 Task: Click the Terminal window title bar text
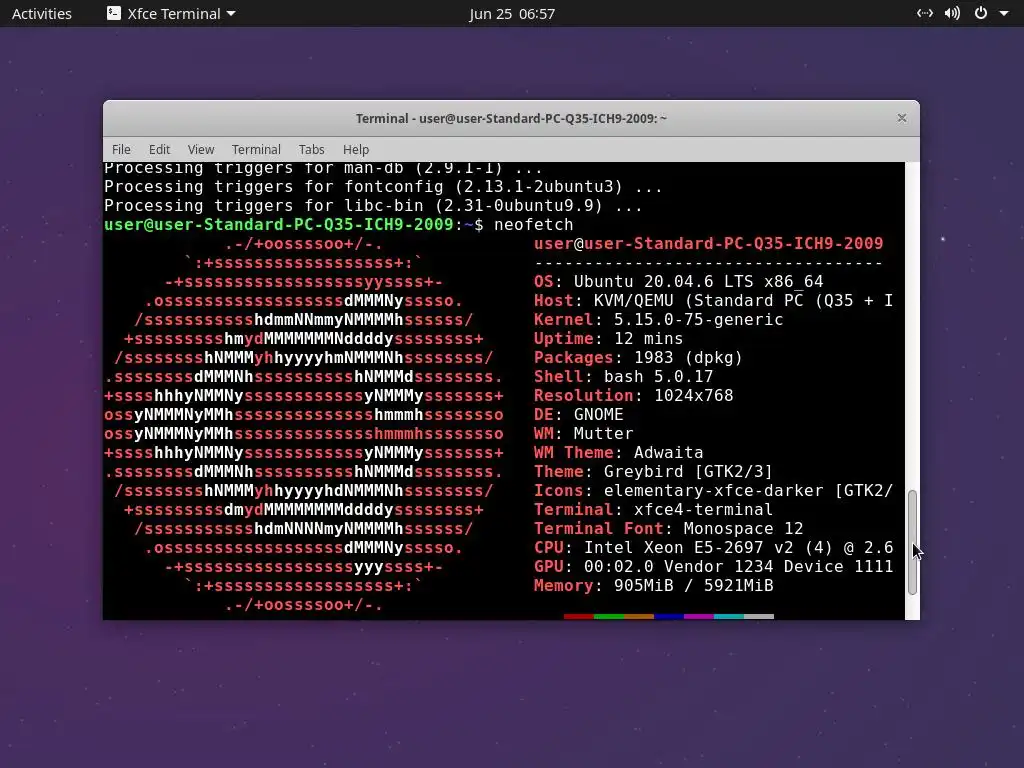click(511, 118)
